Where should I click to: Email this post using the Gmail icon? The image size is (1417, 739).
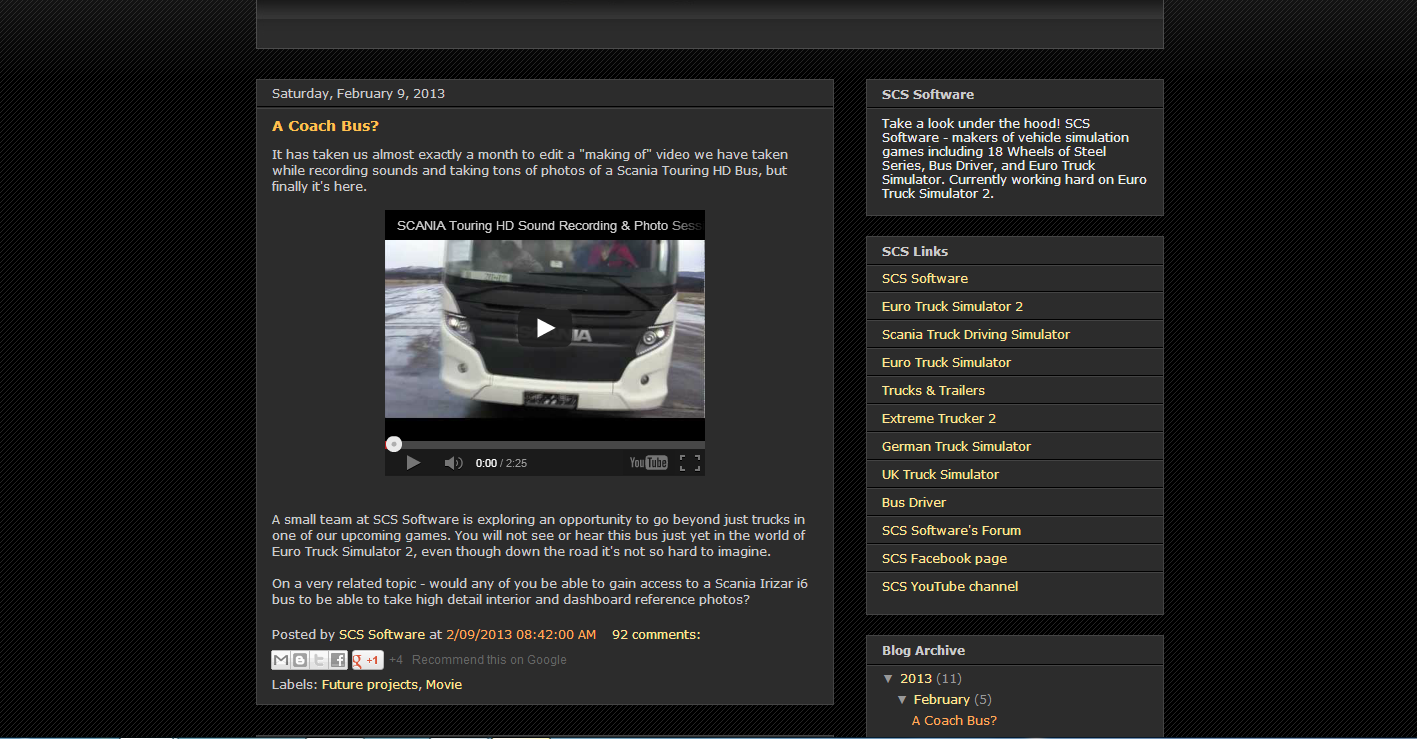pos(281,660)
